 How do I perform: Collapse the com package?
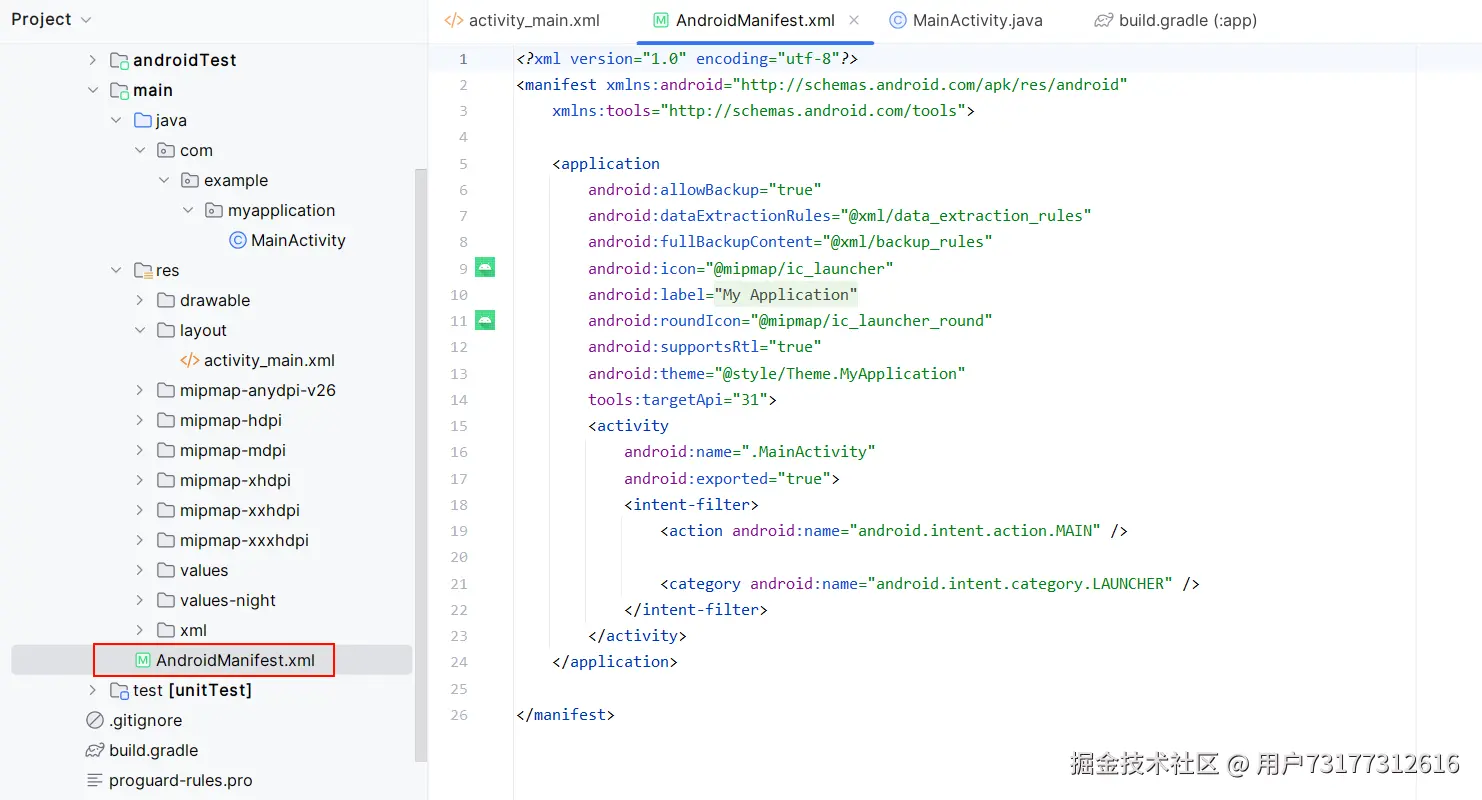[140, 150]
